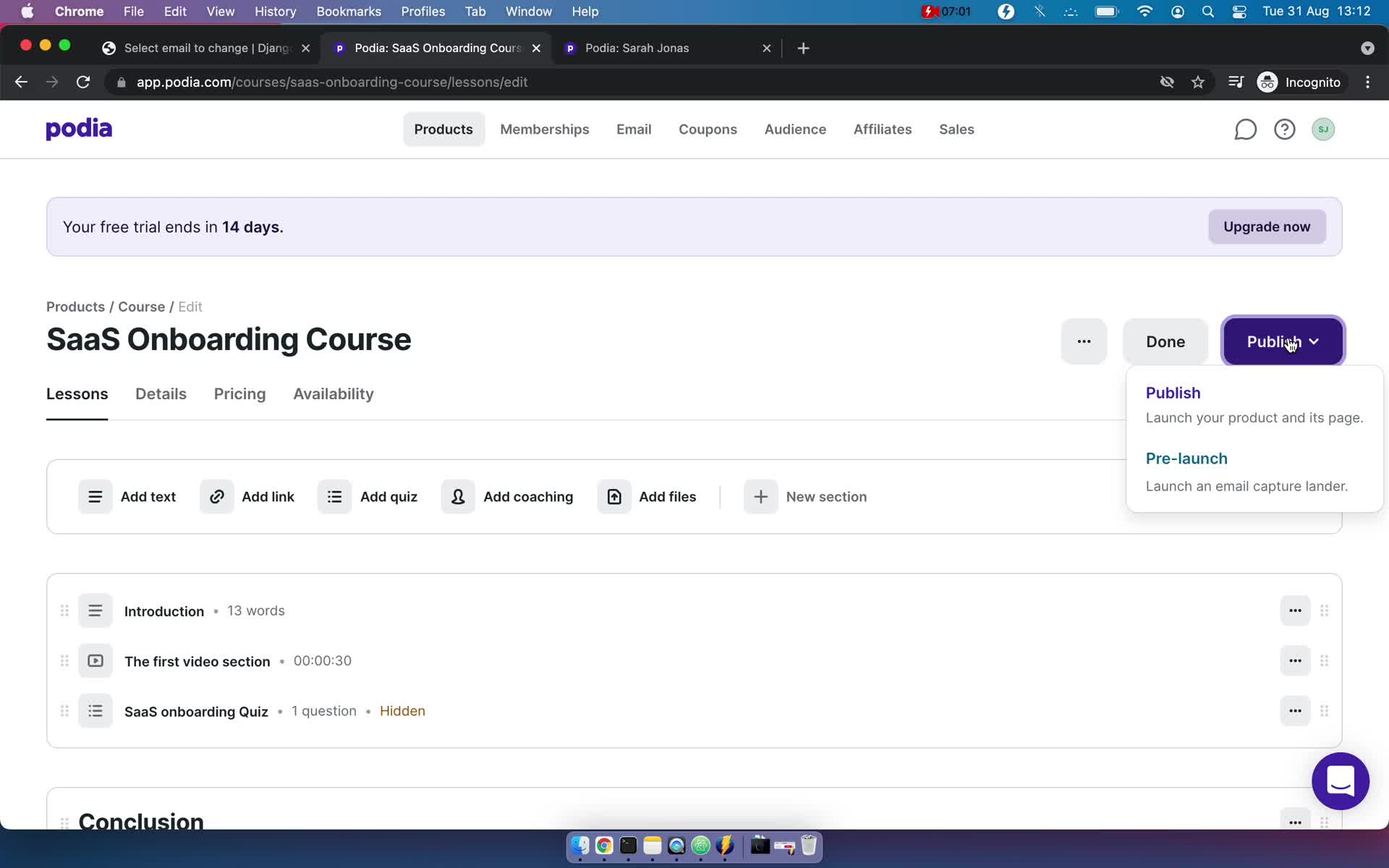This screenshot has height=868, width=1389.
Task: Click the three-dot menu for SaaS onboarding Quiz
Action: 1295,710
